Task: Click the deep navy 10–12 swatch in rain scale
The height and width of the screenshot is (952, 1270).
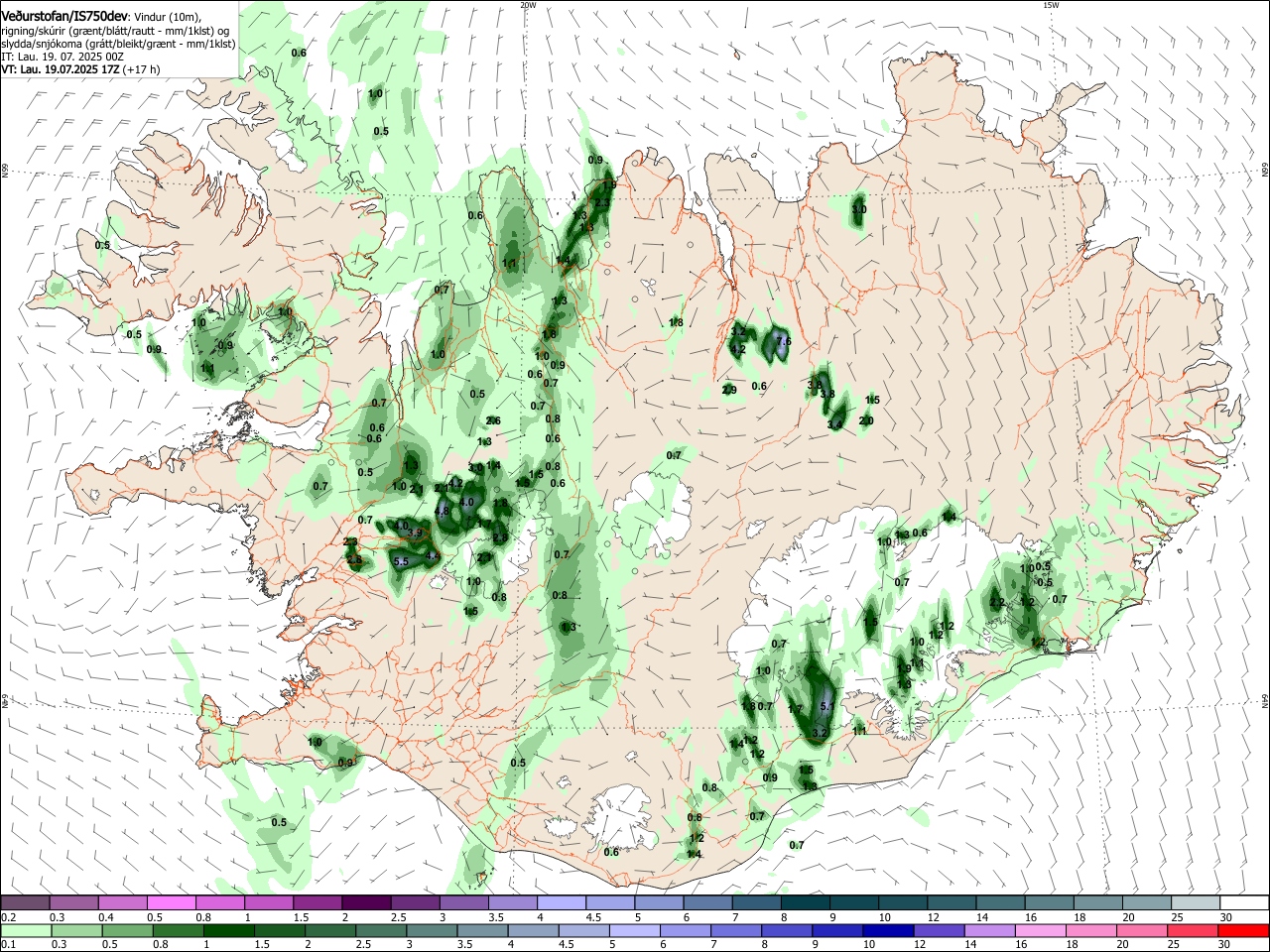Action: 888,931
